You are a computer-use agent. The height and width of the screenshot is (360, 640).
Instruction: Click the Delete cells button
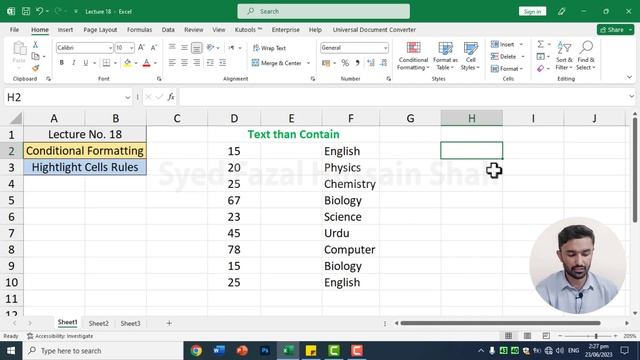click(504, 56)
